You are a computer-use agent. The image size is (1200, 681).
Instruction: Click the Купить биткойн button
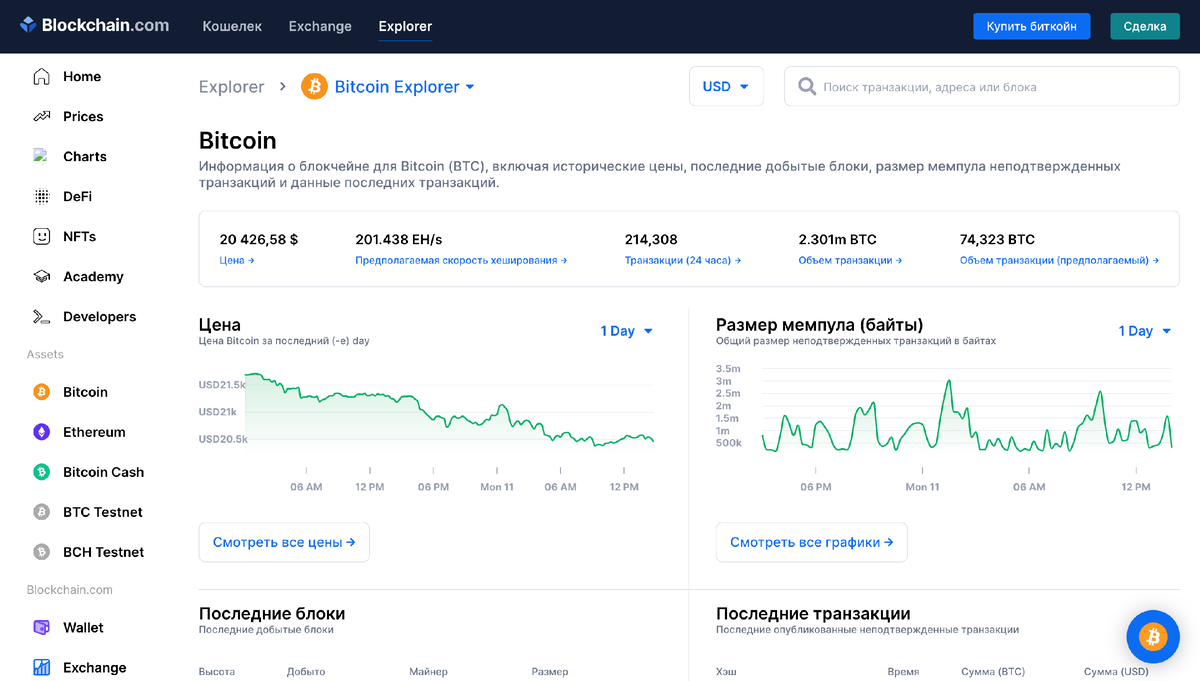click(x=1031, y=26)
